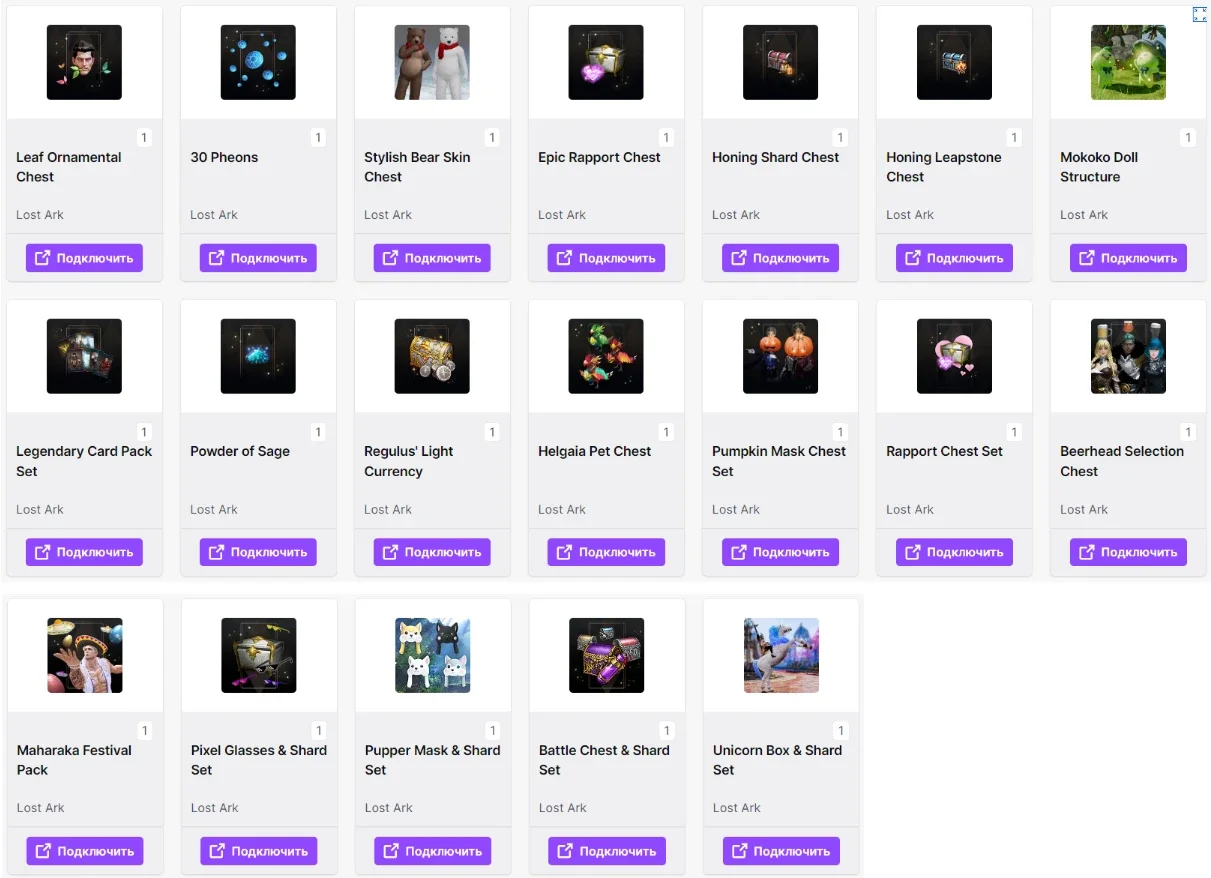Click the Leaf Ornamental Chest item image
Screen dimensions: 1211x878
click(84, 62)
